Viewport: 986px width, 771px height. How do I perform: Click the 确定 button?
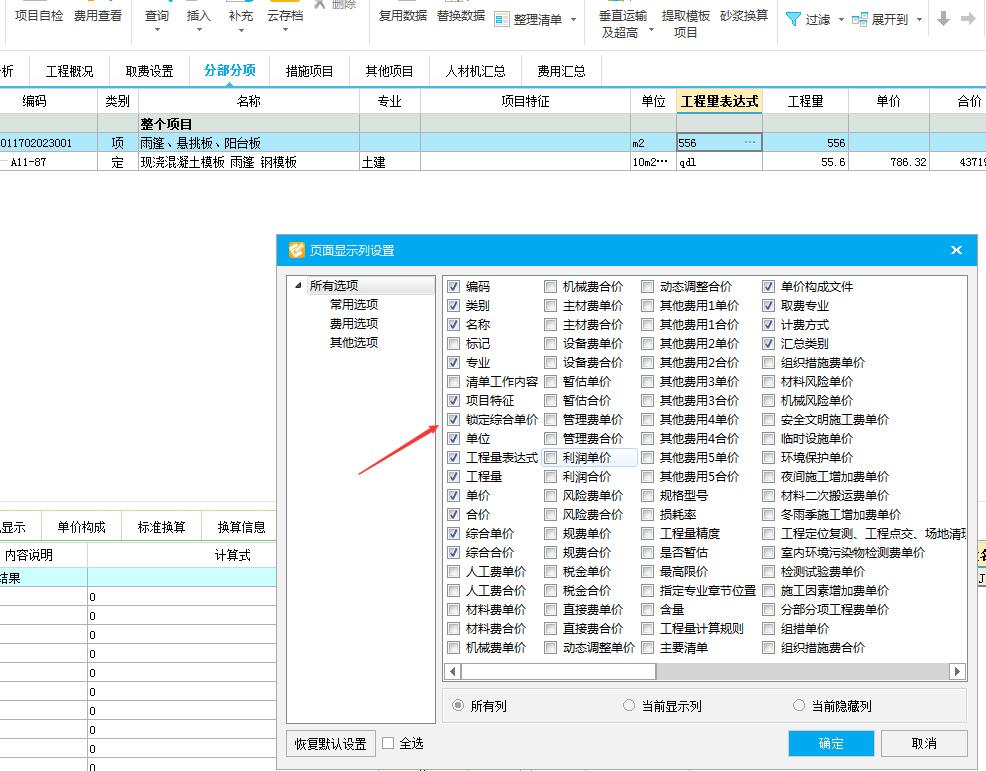[831, 743]
